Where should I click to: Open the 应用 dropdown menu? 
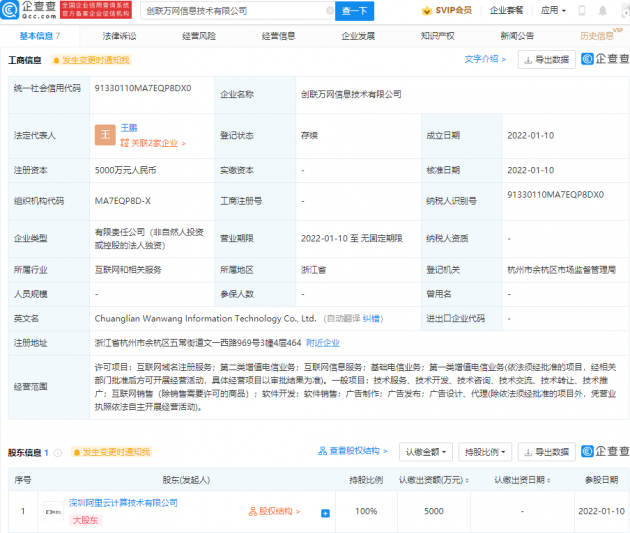(x=553, y=10)
